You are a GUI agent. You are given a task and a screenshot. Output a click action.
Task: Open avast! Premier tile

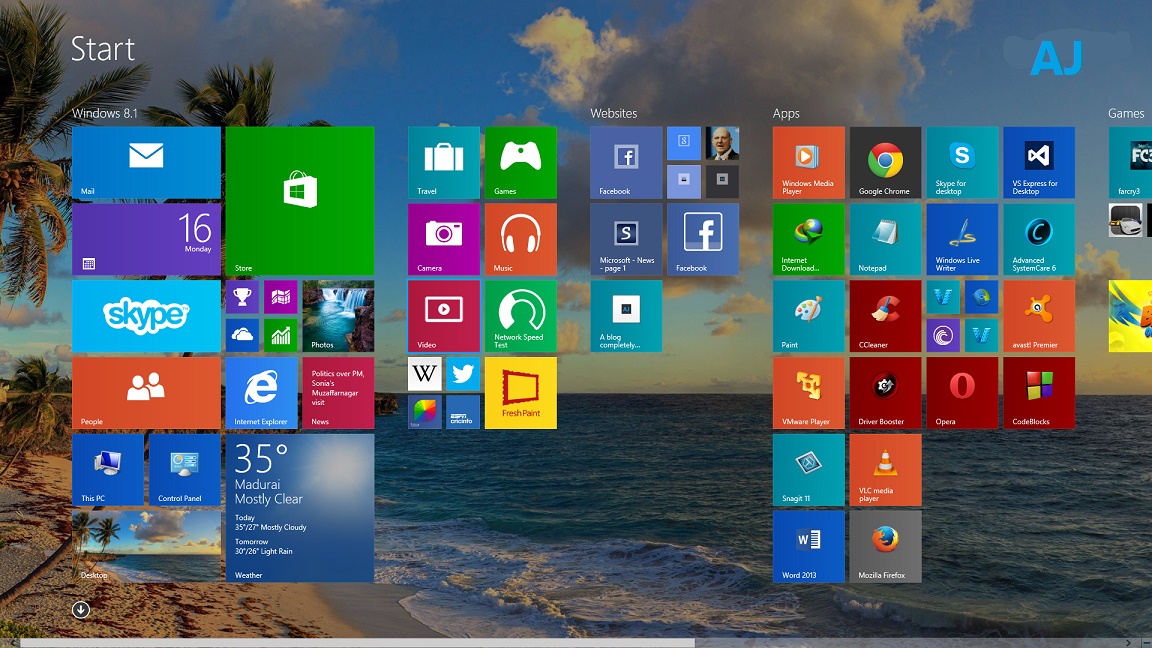[1039, 316]
